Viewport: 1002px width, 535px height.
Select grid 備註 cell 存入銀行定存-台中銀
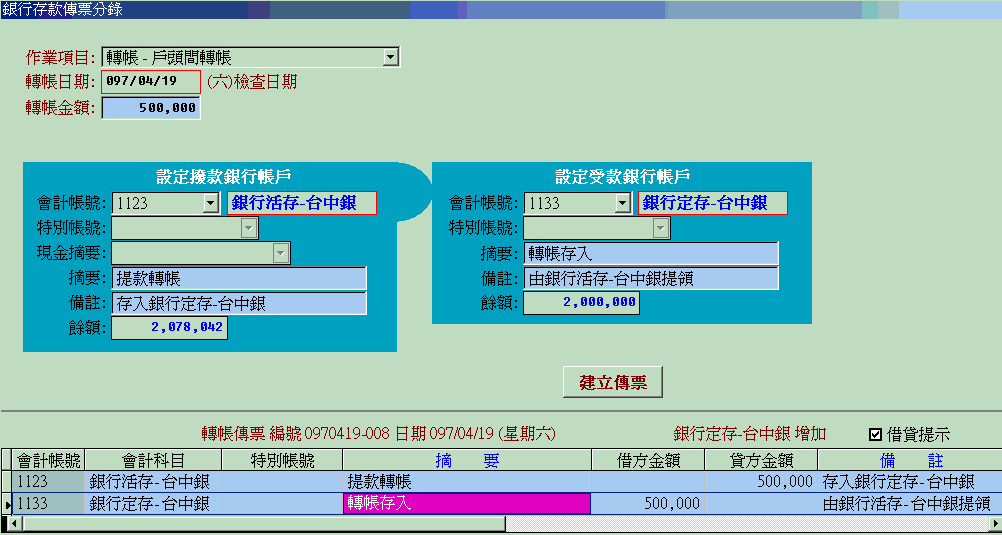click(909, 482)
